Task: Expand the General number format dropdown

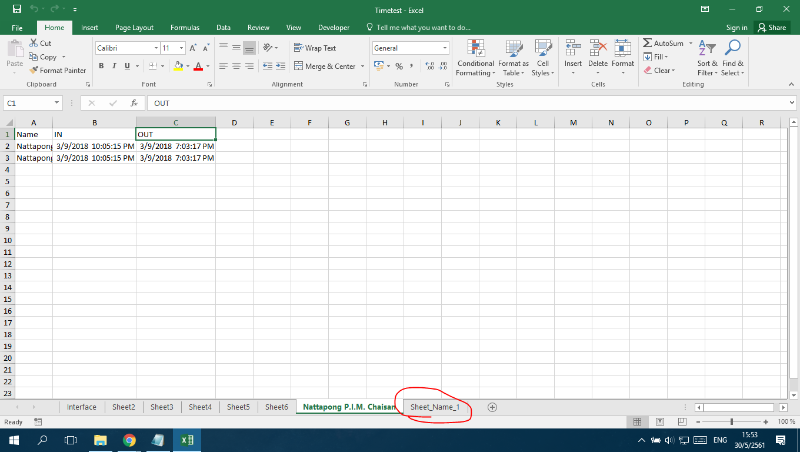Action: coord(444,48)
